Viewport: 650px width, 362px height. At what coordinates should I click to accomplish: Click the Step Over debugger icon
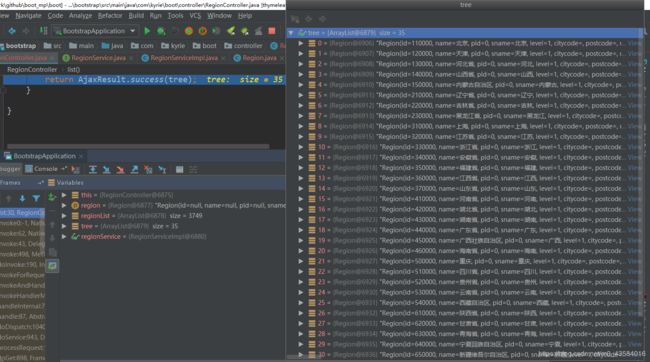coord(93,169)
